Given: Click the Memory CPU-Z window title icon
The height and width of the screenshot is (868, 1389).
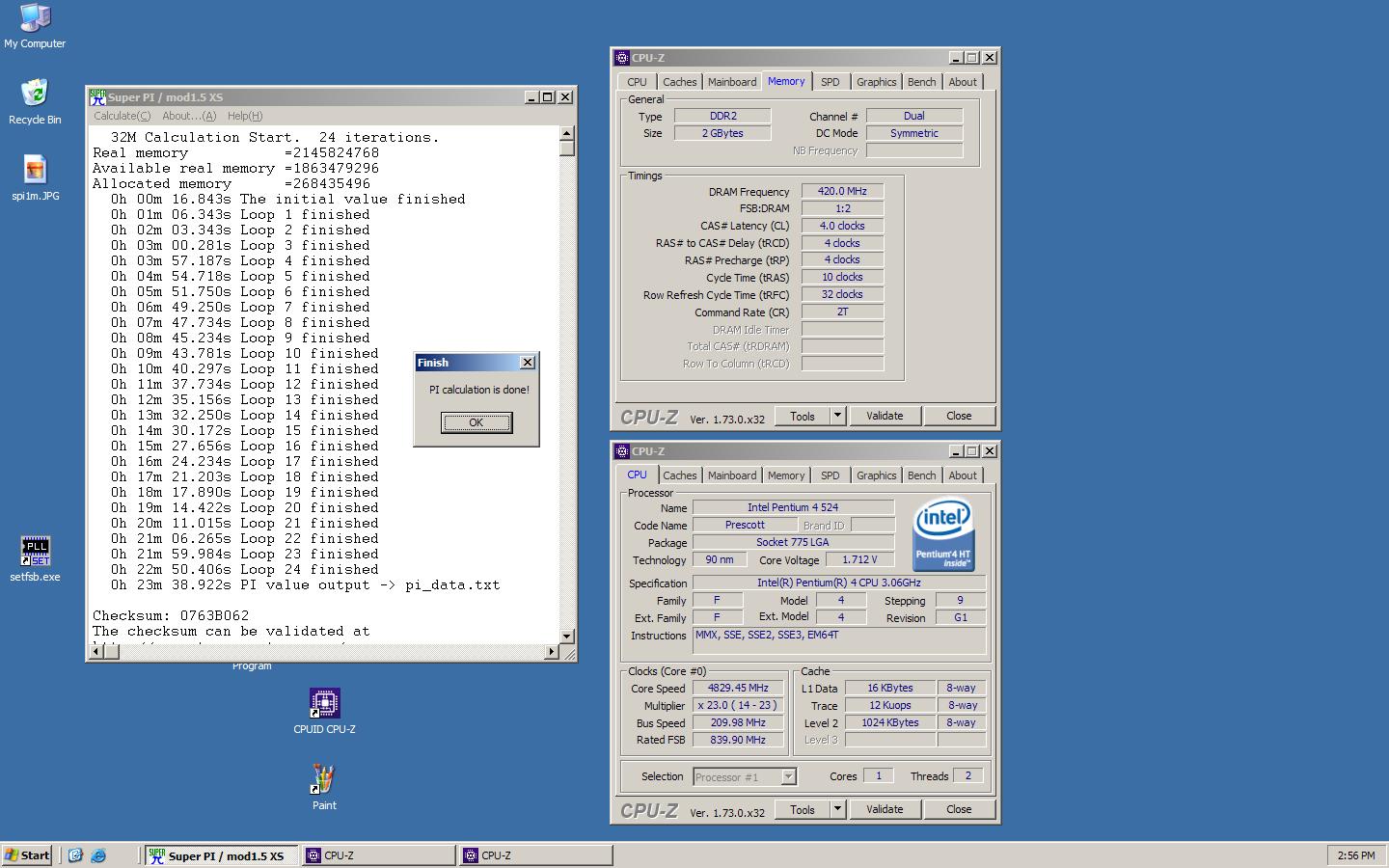Looking at the screenshot, I should 622,58.
